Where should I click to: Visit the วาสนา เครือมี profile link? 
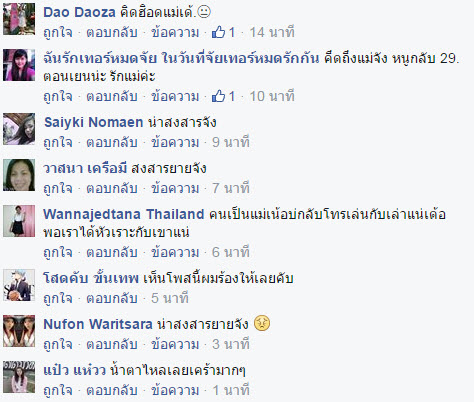tap(85, 168)
